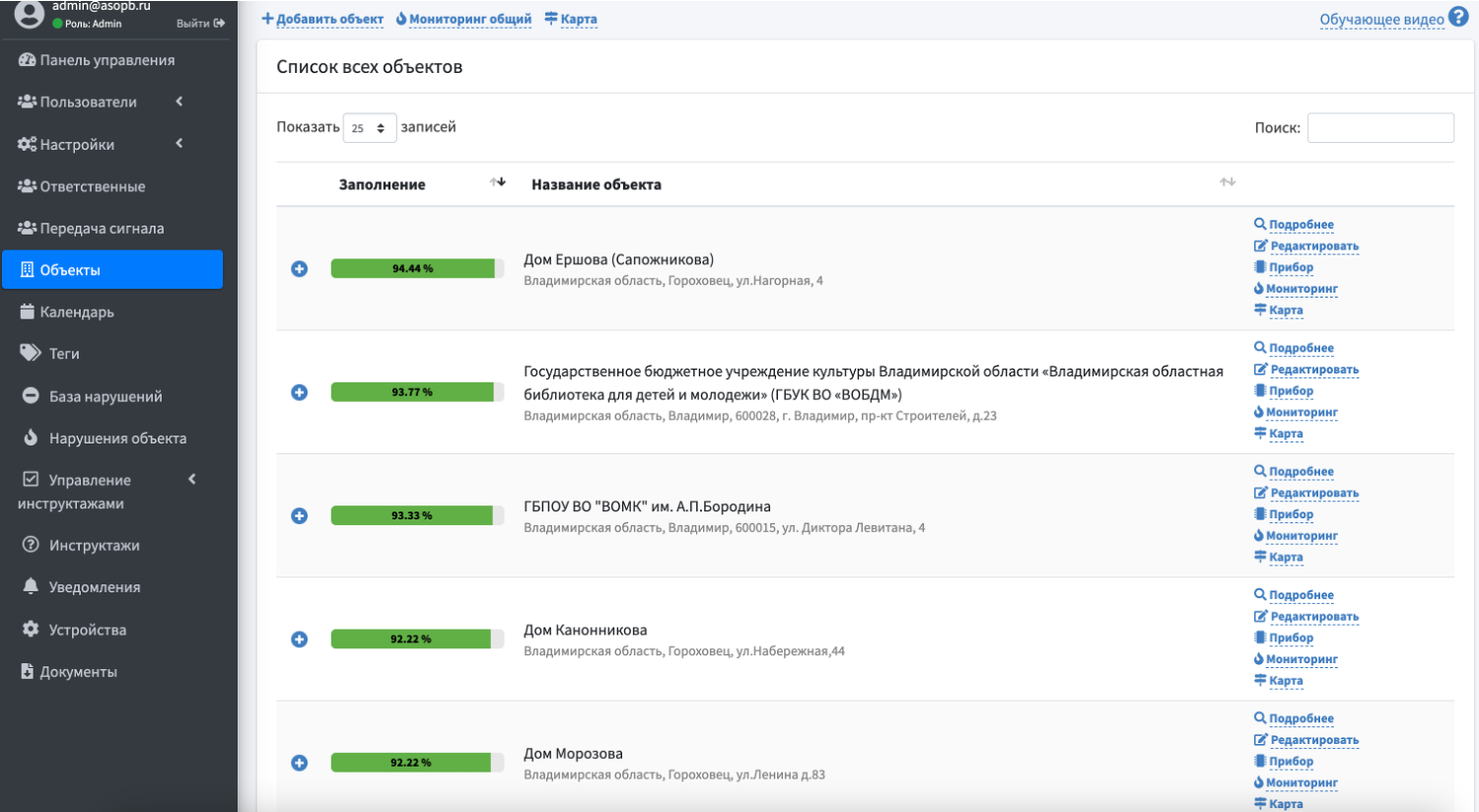The width and height of the screenshot is (1479, 812).
Task: Expand Управление инструктажами submenu chevron
Action: tap(192, 479)
